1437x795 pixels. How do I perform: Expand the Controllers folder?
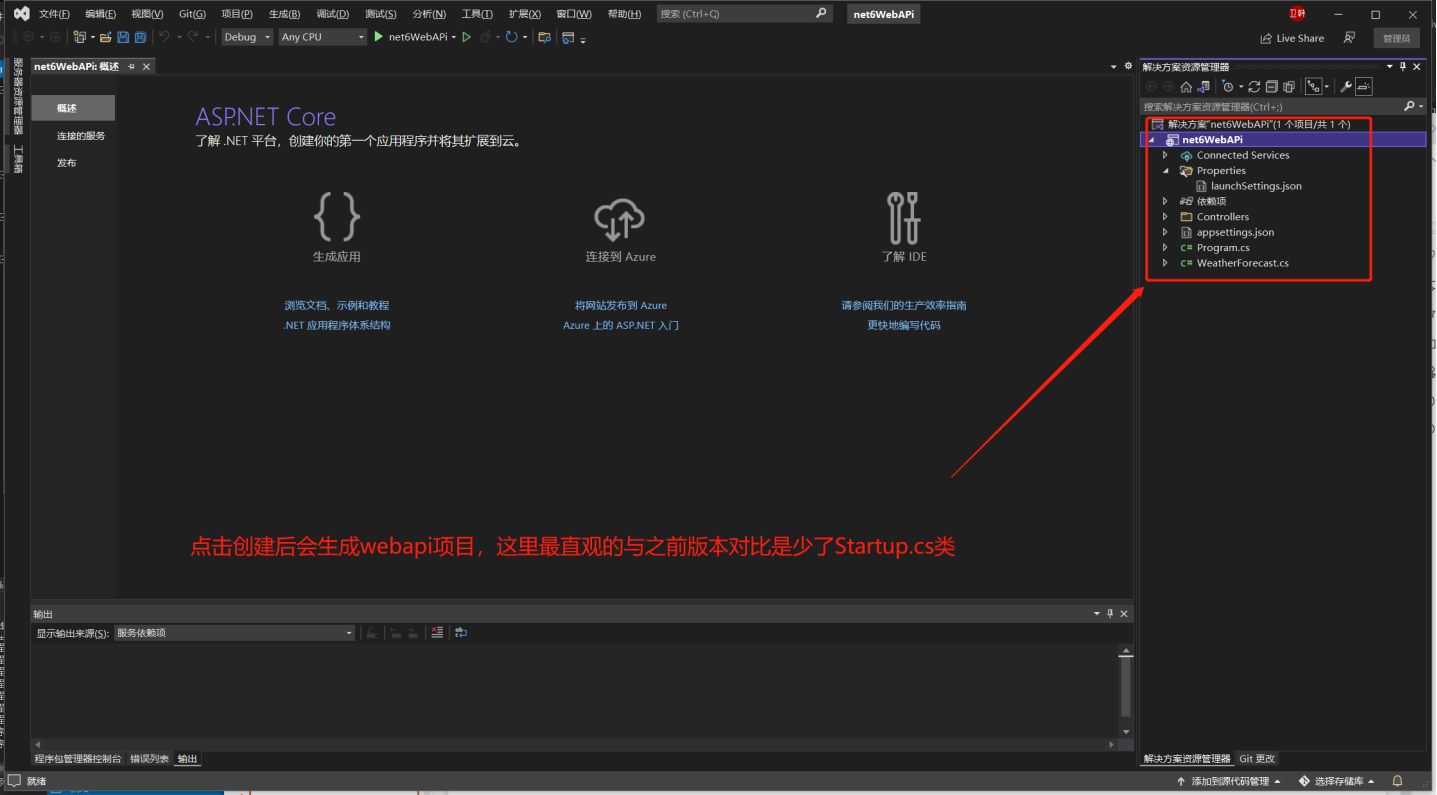coord(1165,217)
